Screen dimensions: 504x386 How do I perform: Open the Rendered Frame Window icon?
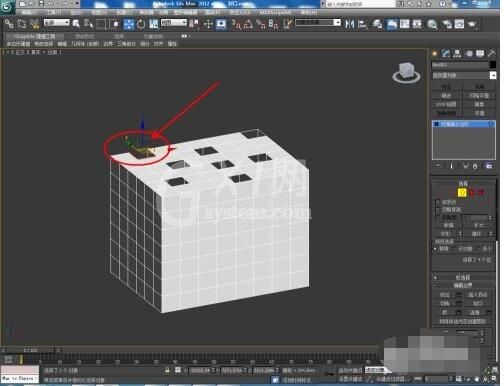coord(459,24)
